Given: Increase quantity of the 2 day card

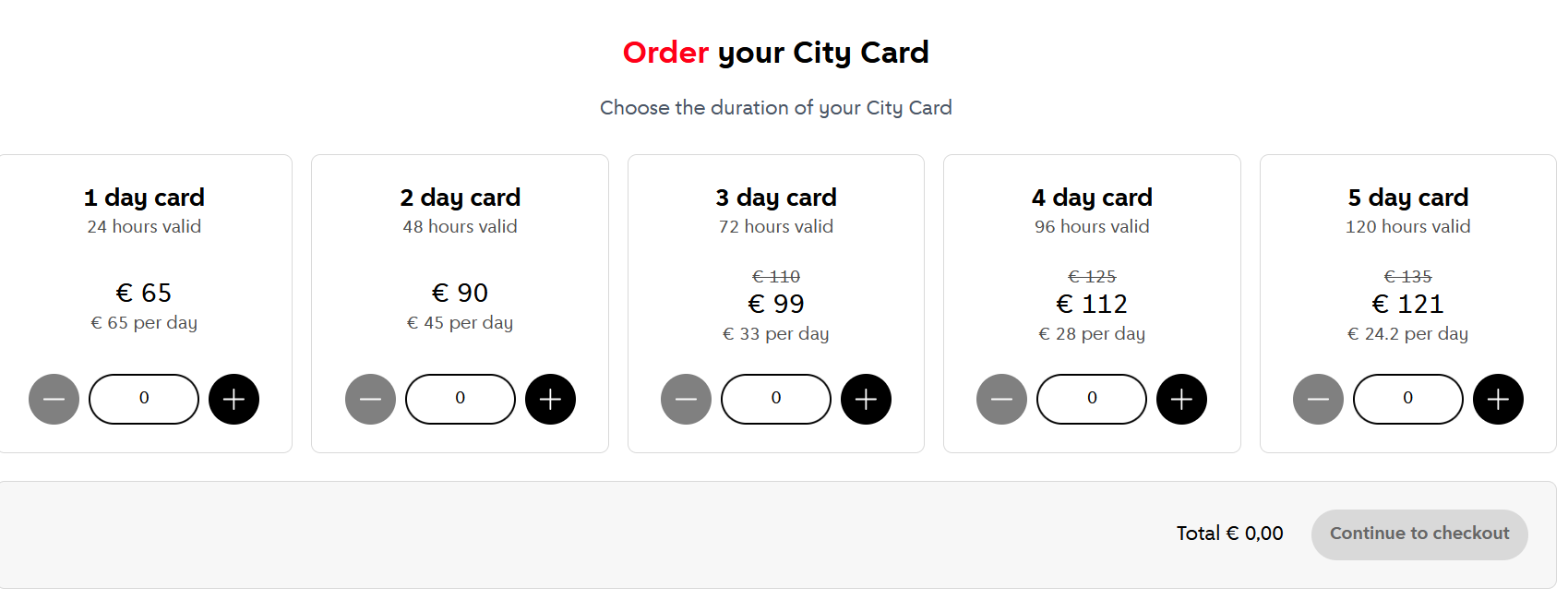Looking at the screenshot, I should click(550, 399).
